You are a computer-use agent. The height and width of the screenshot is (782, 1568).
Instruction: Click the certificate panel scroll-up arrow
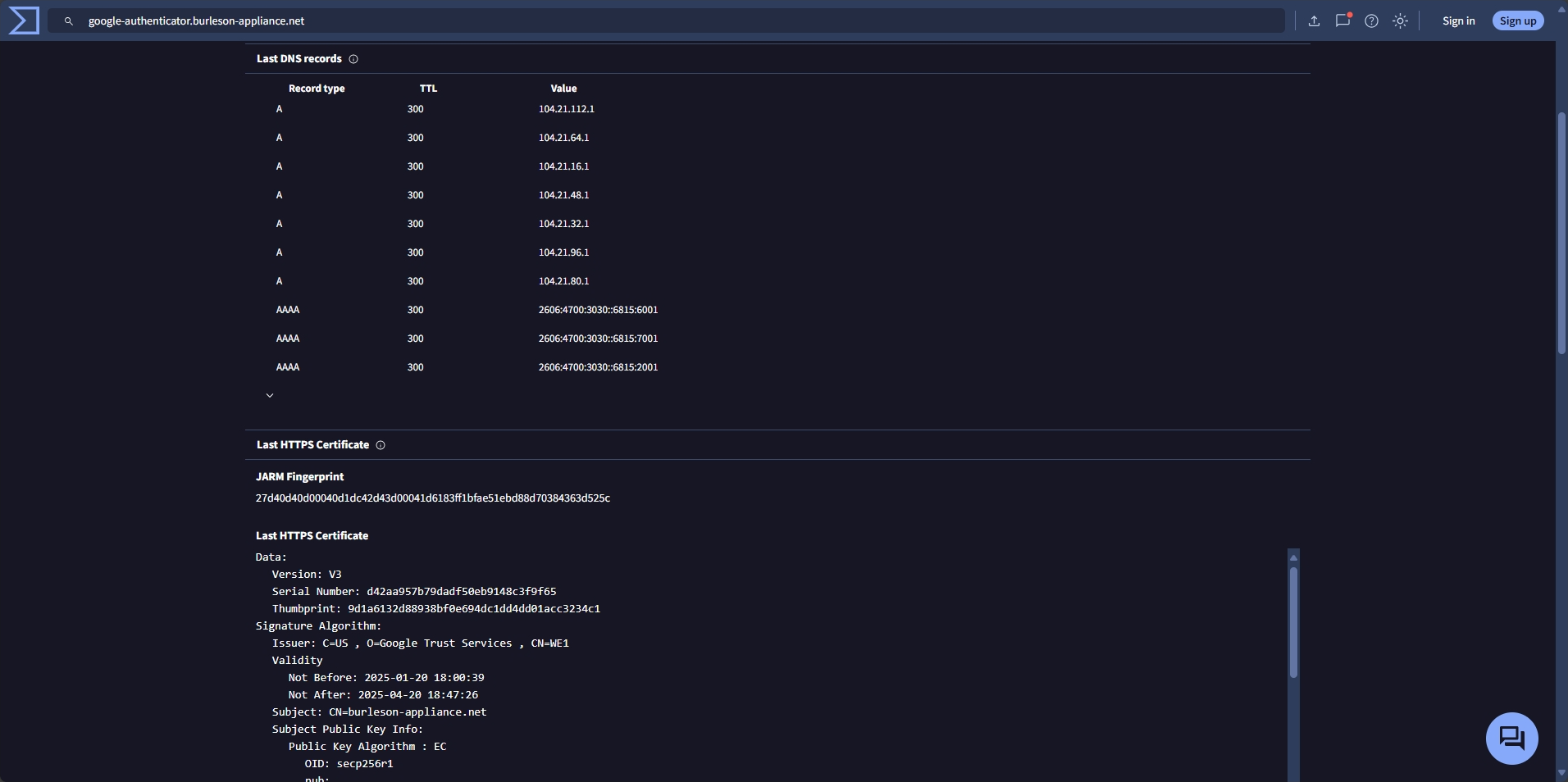tap(1293, 557)
